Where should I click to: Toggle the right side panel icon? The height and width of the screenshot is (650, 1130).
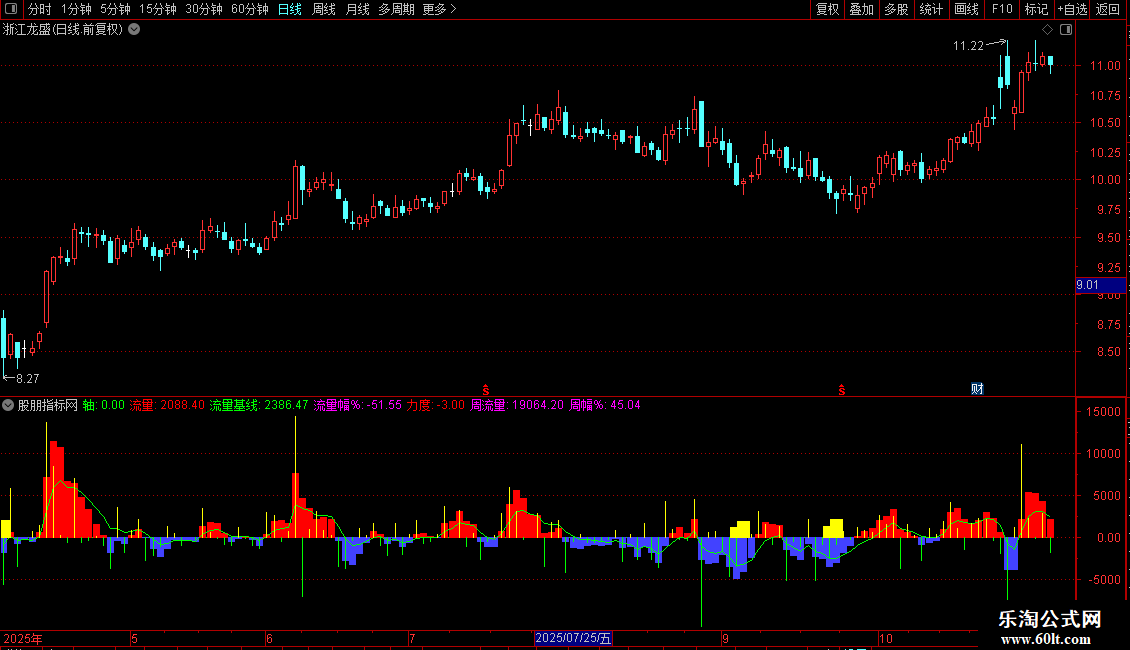pyautogui.click(x=1066, y=30)
